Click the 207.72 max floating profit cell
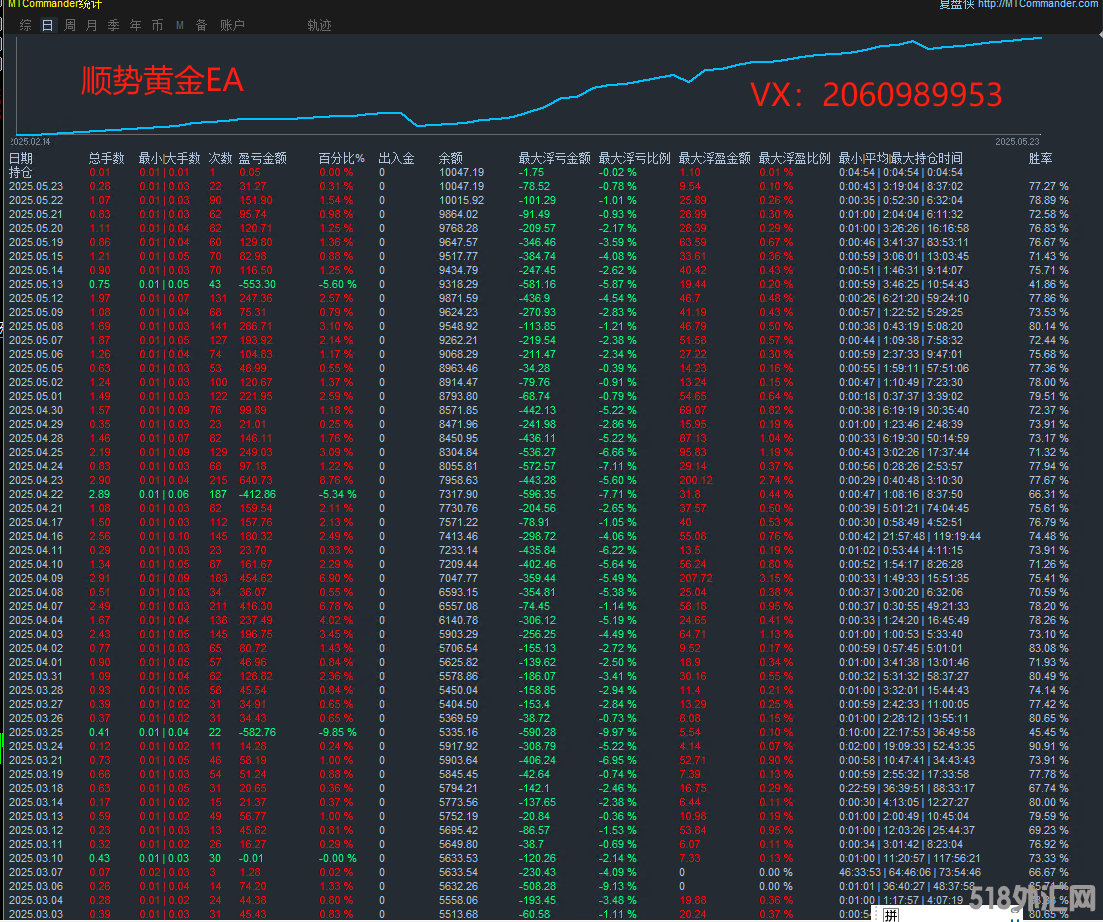 (x=696, y=578)
